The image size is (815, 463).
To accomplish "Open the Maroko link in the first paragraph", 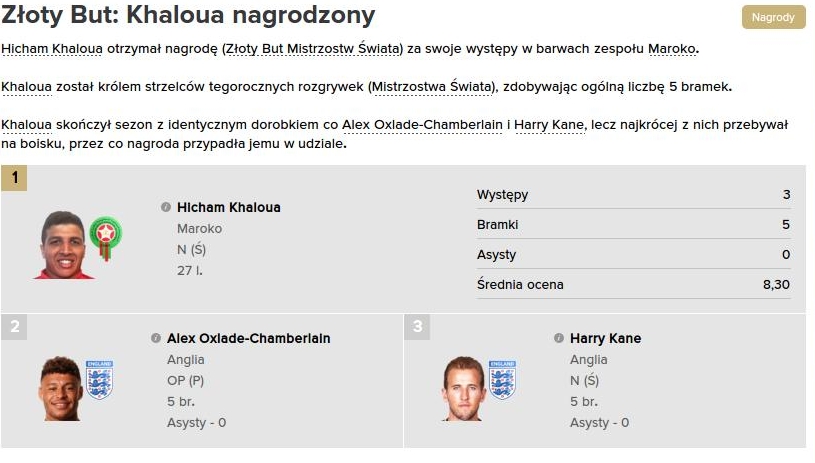I will coord(672,49).
